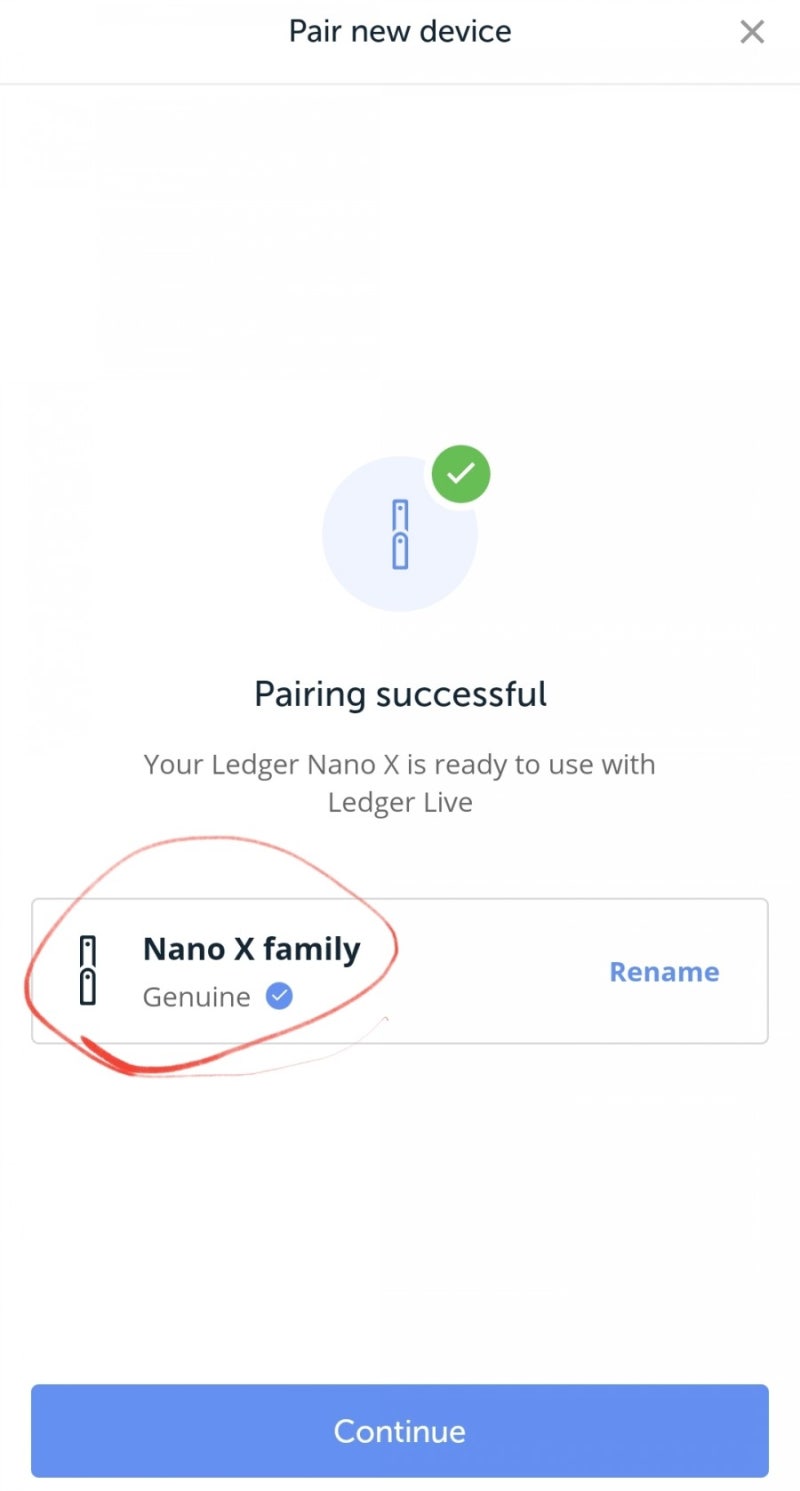The width and height of the screenshot is (800, 1491).
Task: Click the 'Your Ledger Nano X is ready' text
Action: click(400, 765)
